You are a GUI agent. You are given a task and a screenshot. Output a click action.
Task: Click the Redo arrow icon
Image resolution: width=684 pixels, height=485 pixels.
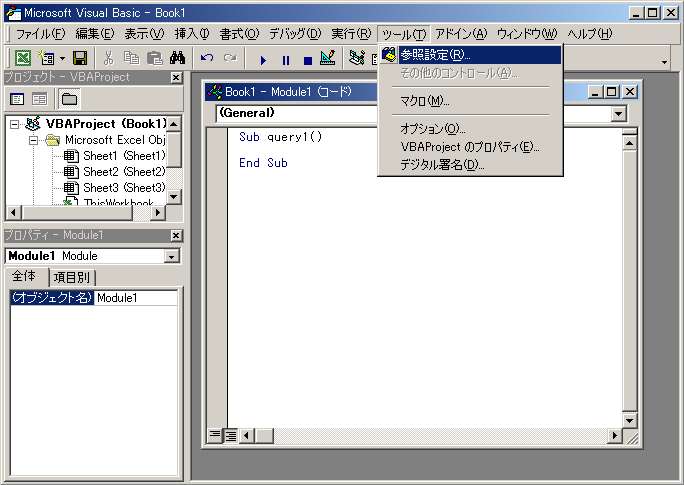230,58
